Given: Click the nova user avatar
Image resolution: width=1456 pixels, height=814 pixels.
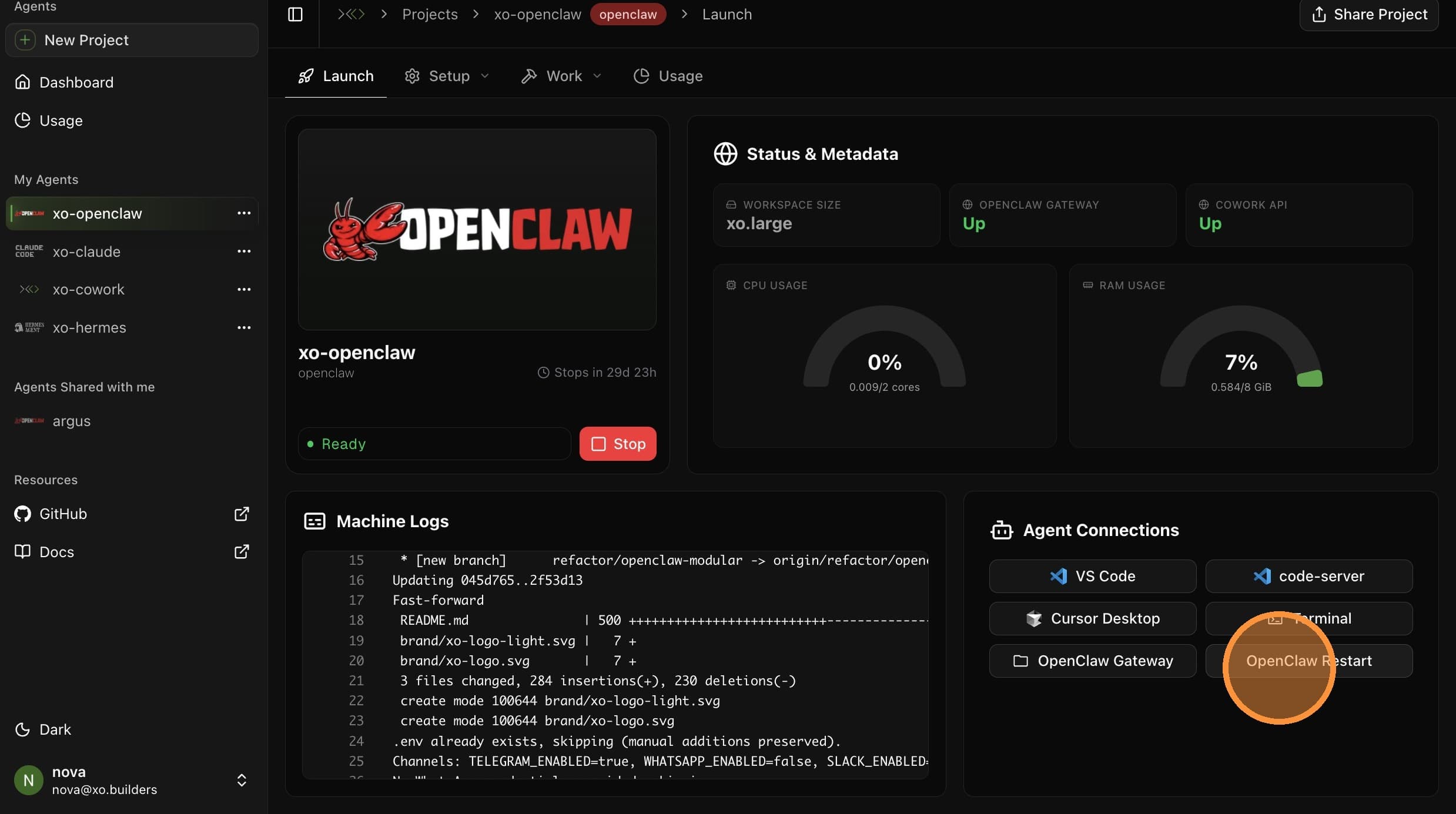Looking at the screenshot, I should pyautogui.click(x=28, y=780).
